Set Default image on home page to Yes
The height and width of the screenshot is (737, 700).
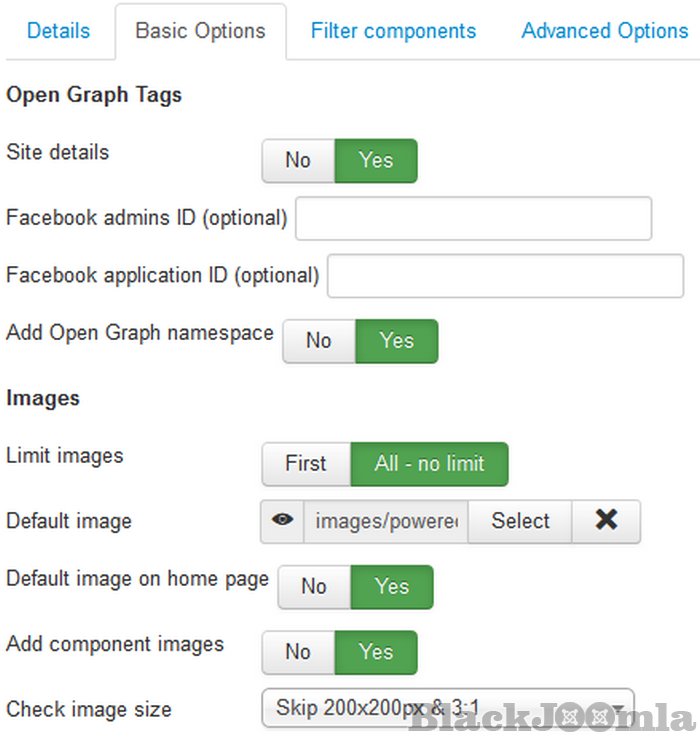[391, 587]
